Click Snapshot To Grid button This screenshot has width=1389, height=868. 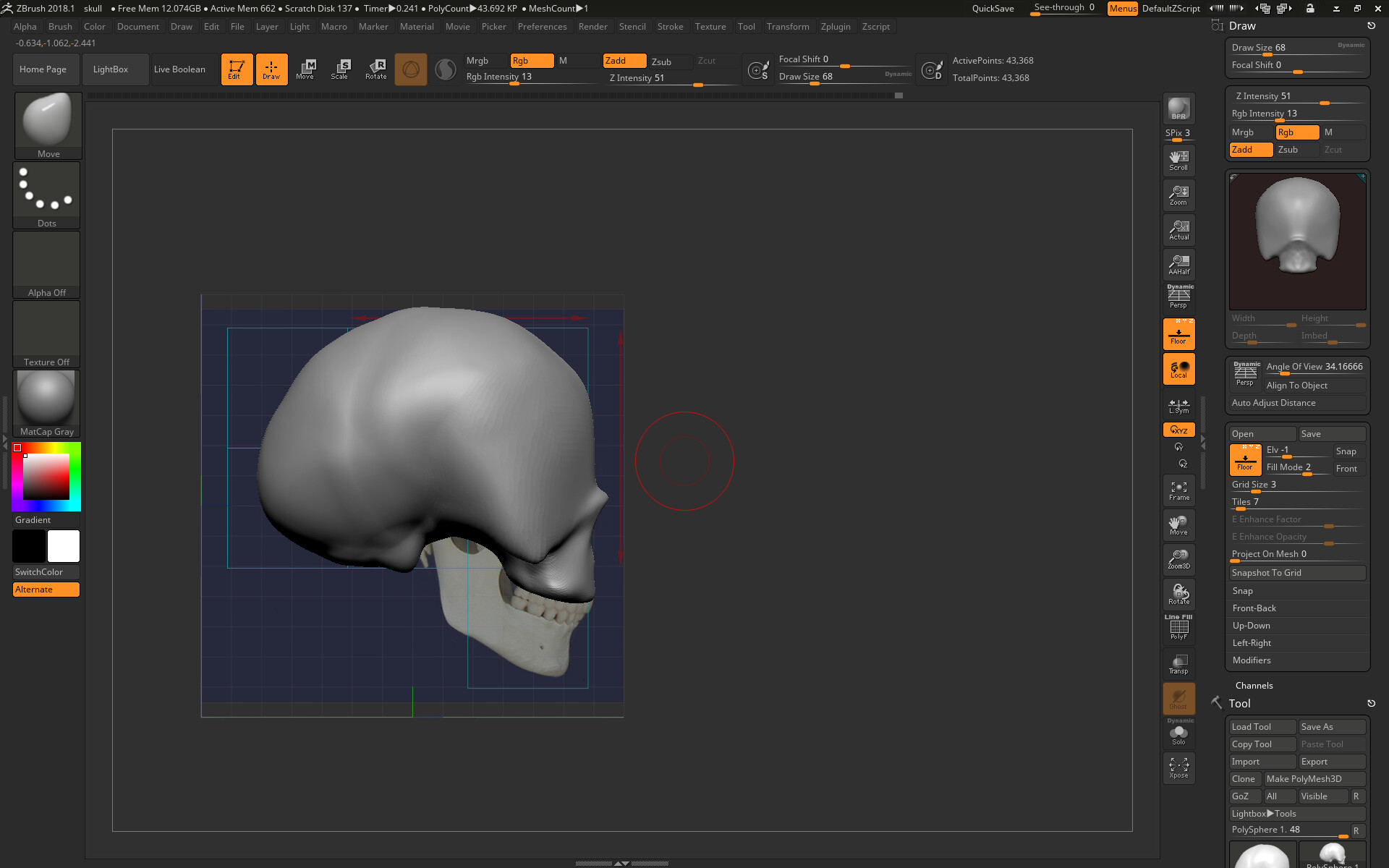(x=1297, y=573)
